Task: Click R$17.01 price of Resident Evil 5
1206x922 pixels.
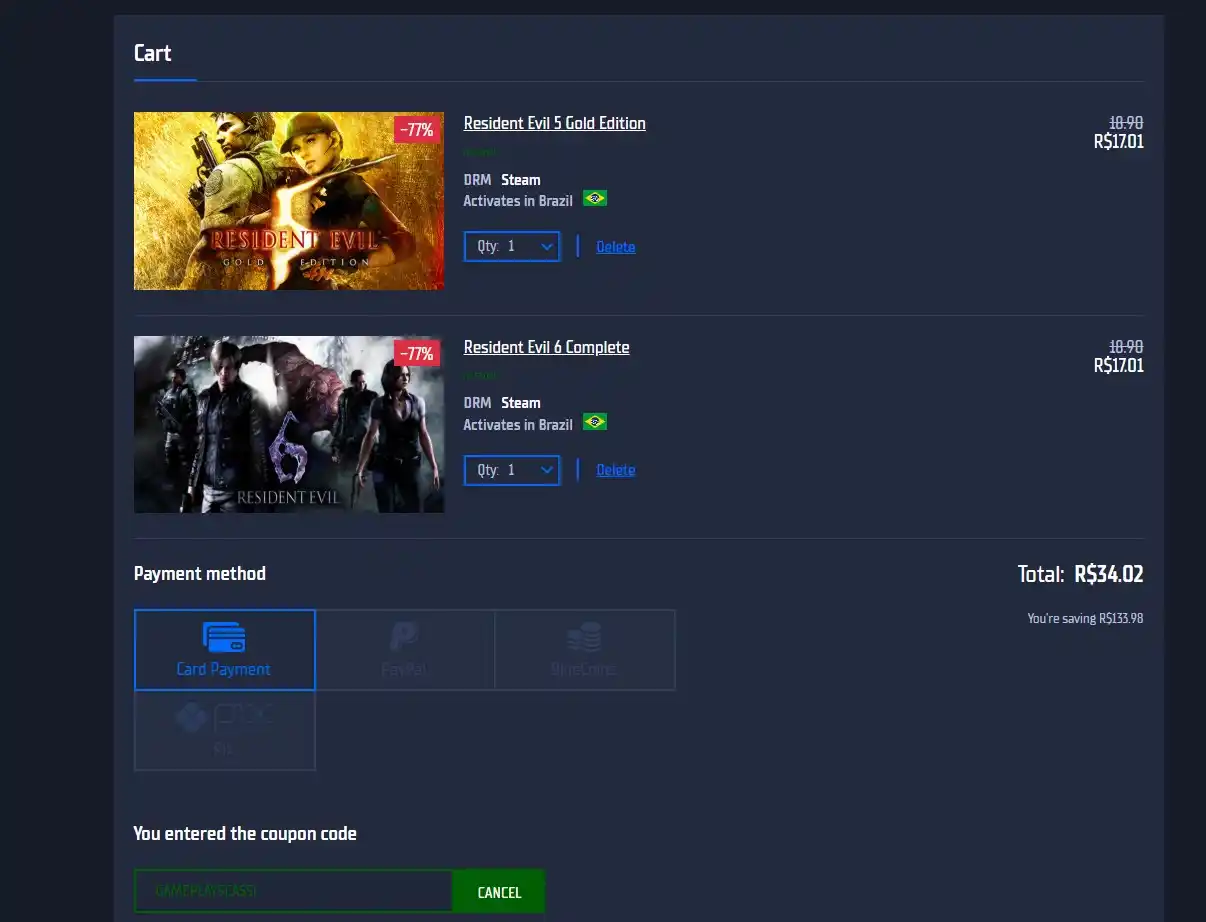Action: coord(1119,142)
